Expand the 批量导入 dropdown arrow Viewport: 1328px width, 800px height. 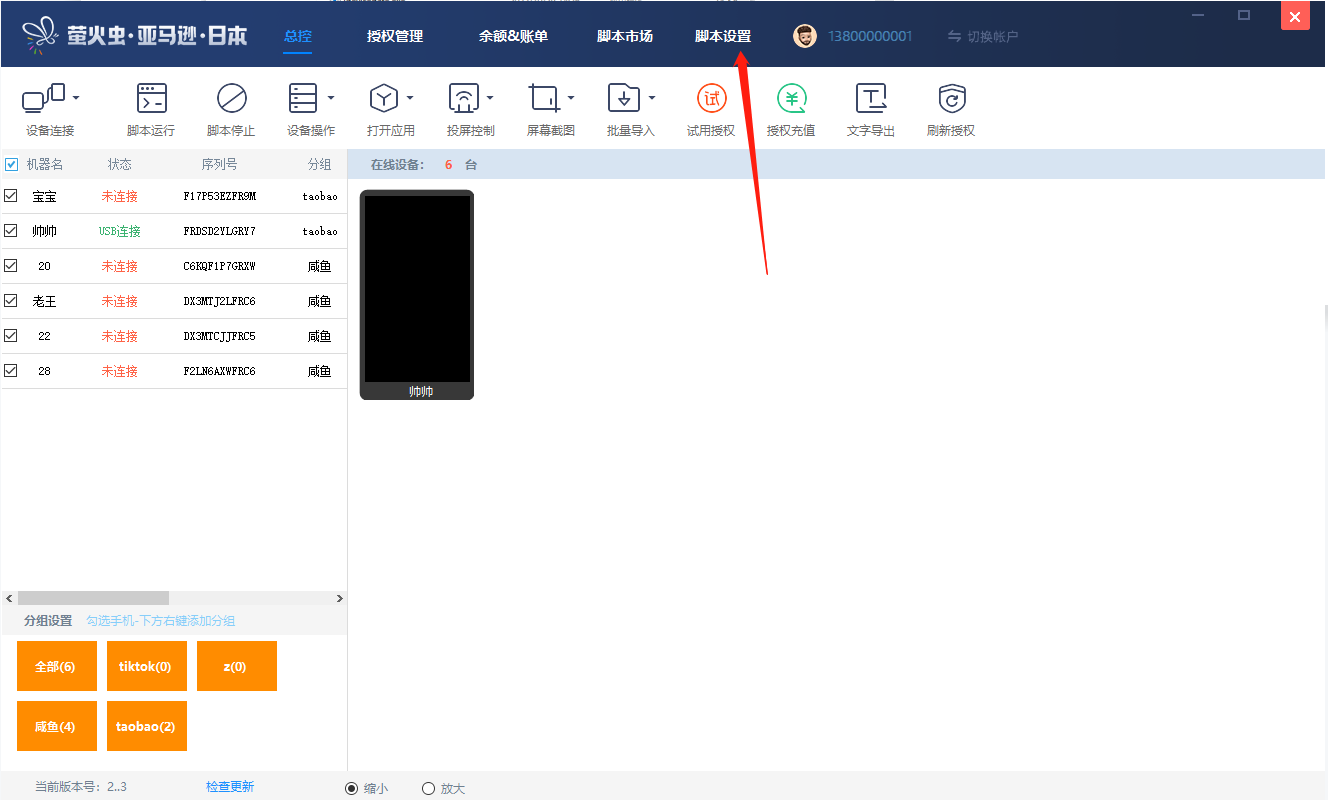(x=651, y=98)
